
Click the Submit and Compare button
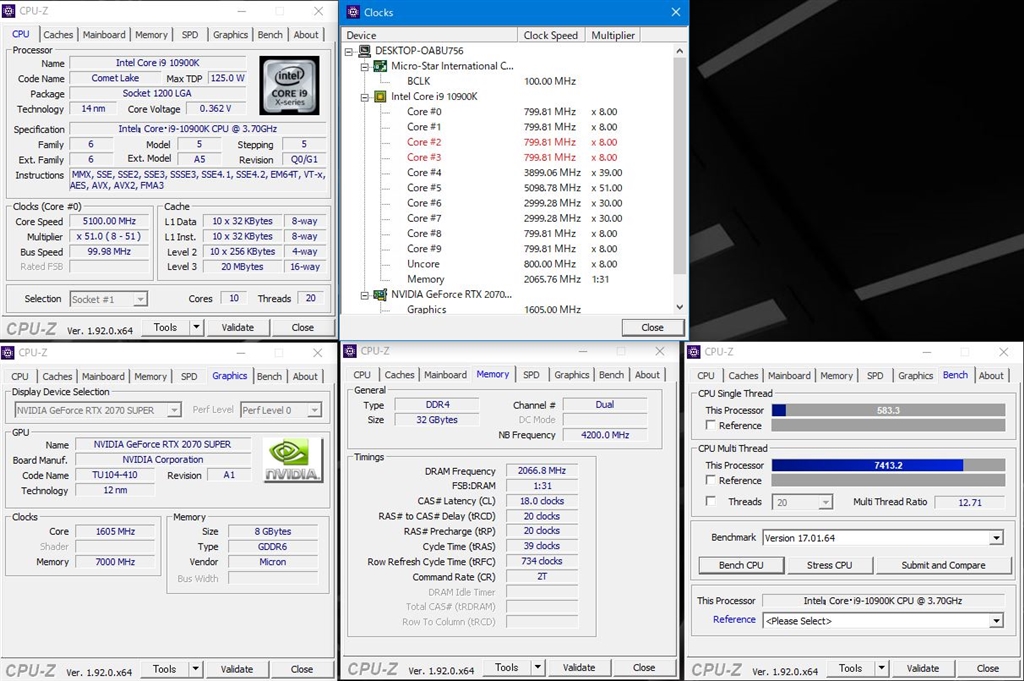943,565
